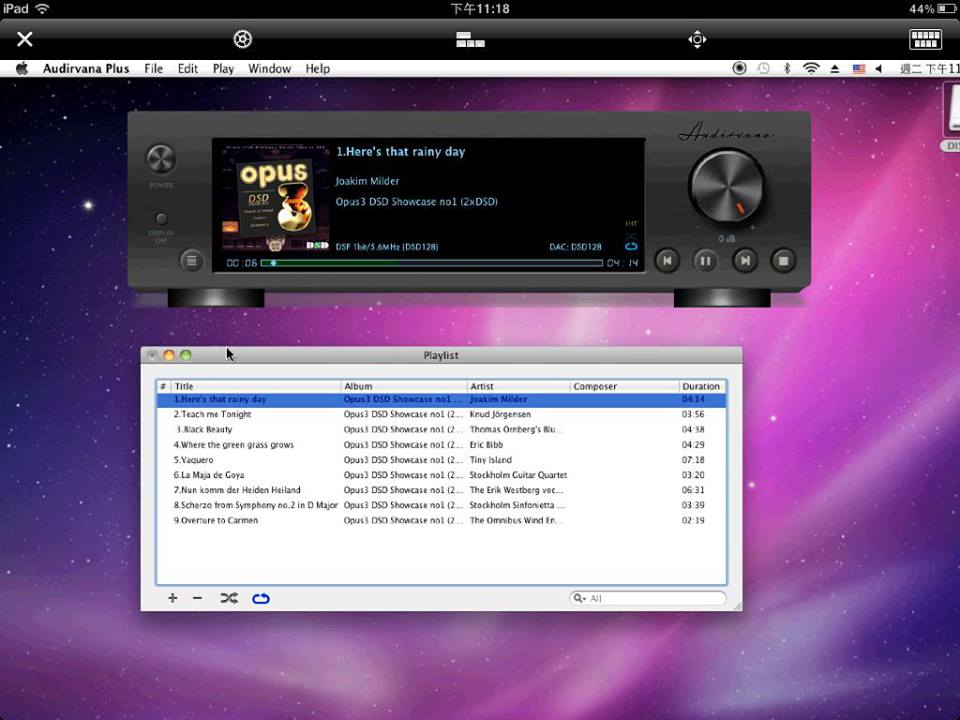Pause playback

tap(705, 261)
